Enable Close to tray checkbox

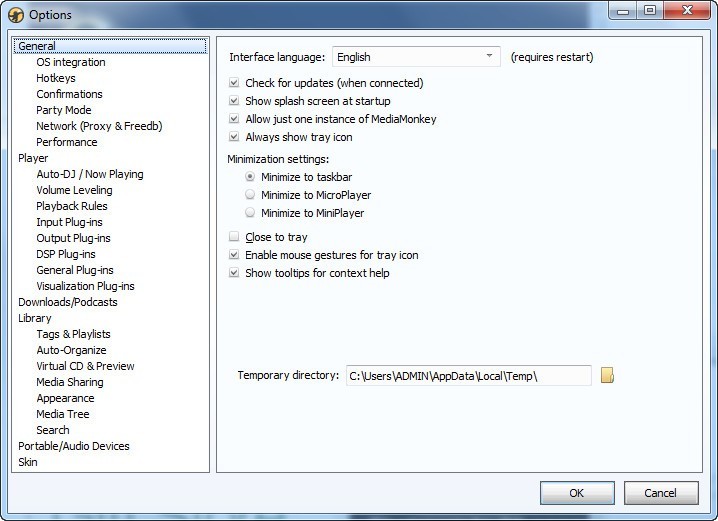point(234,237)
